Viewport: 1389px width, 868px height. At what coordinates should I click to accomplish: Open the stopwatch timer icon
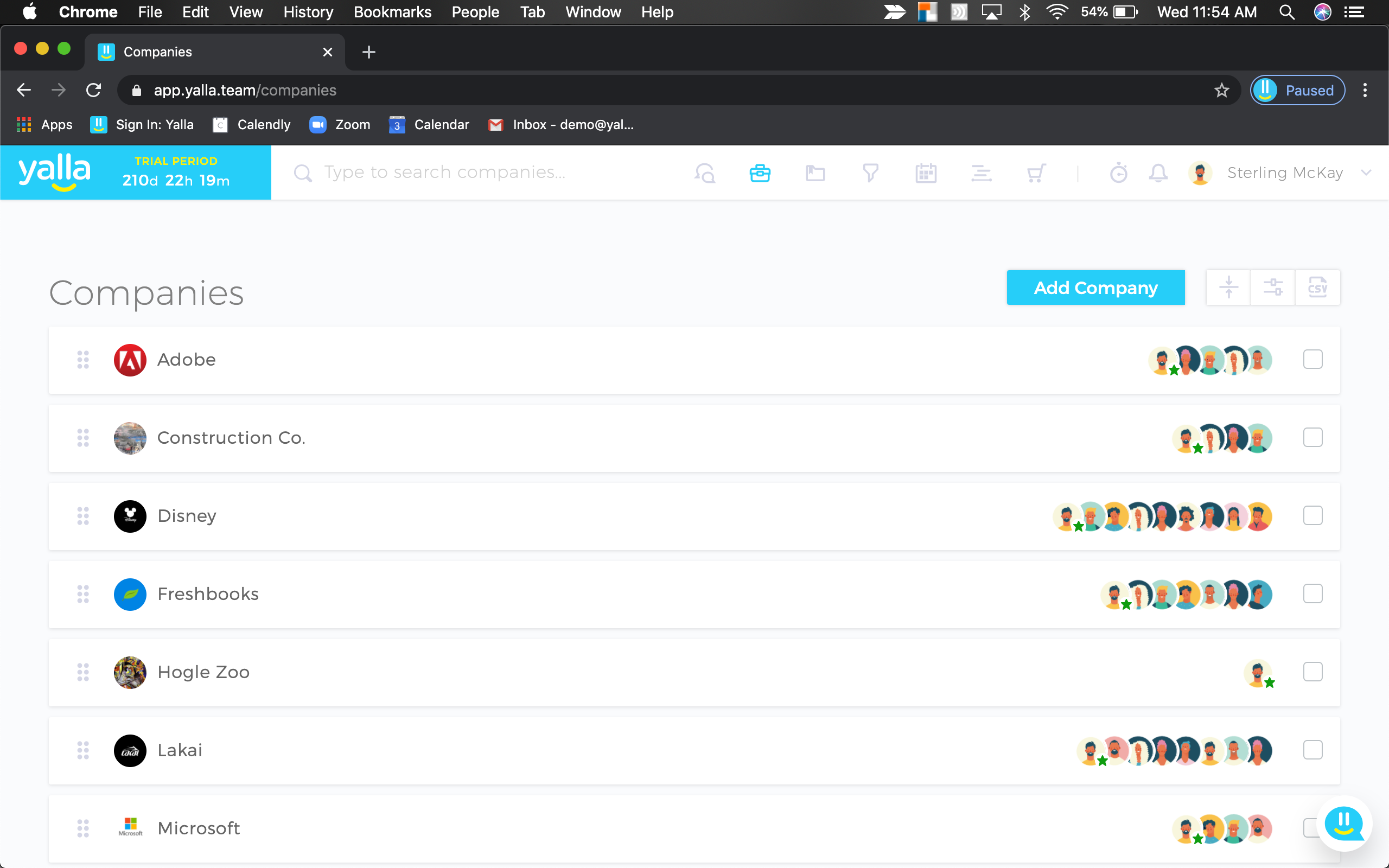click(1118, 173)
